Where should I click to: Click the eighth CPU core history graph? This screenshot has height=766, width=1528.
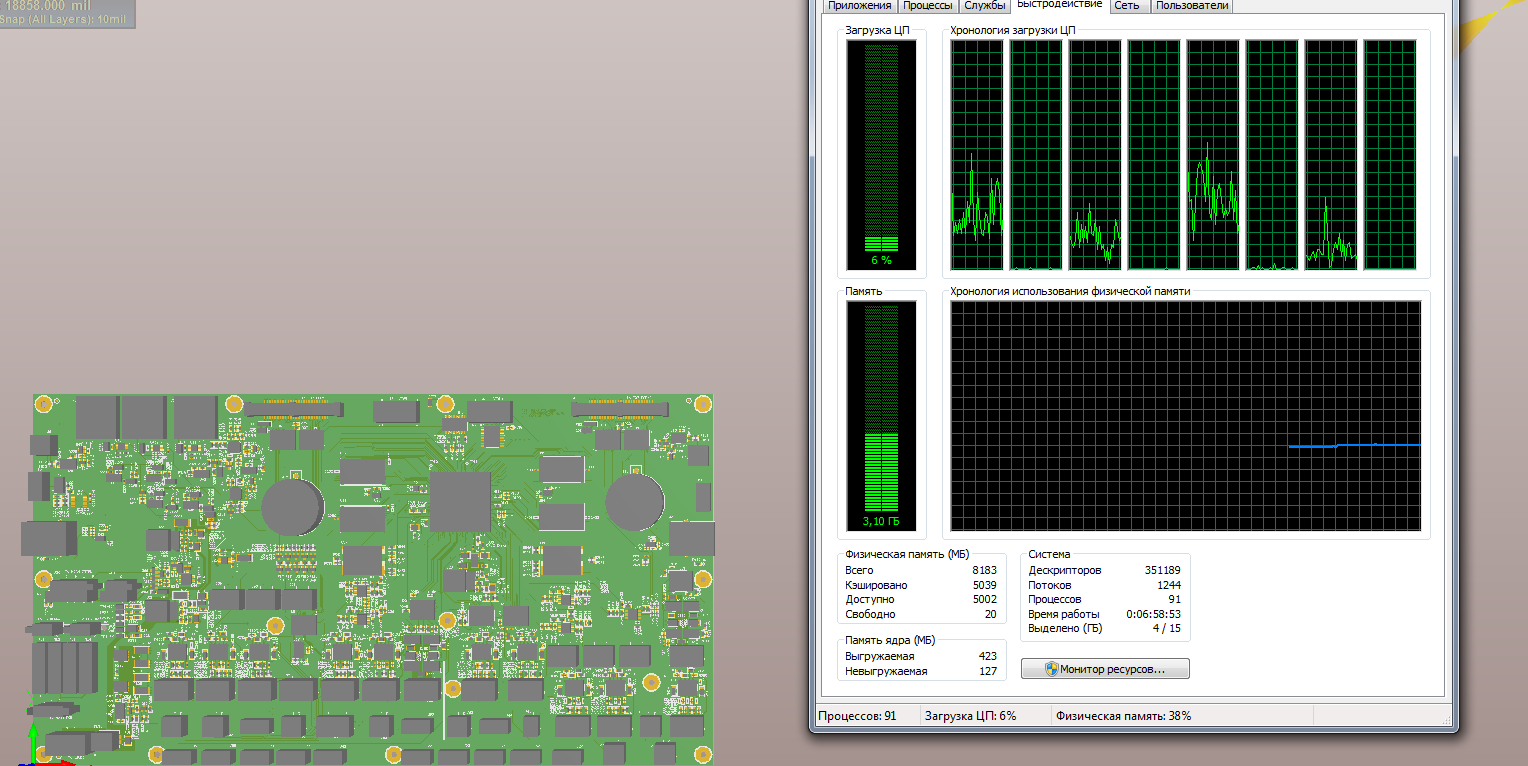click(1390, 155)
